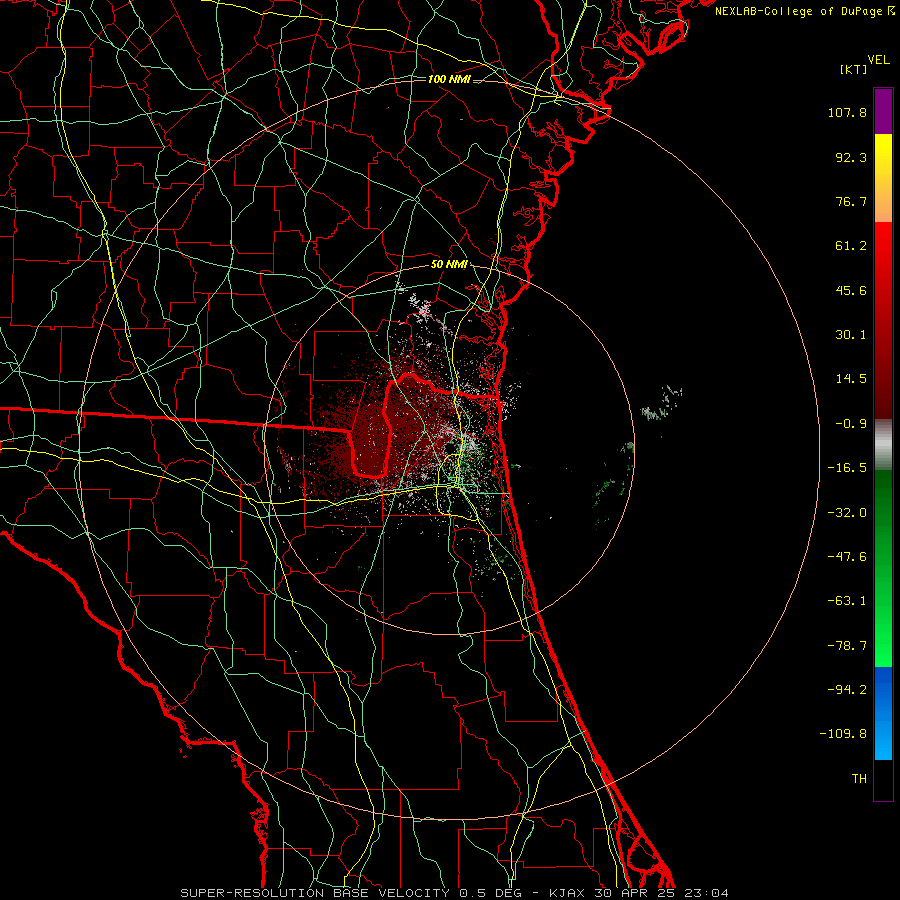Click the 76.7 legend value

pos(851,201)
